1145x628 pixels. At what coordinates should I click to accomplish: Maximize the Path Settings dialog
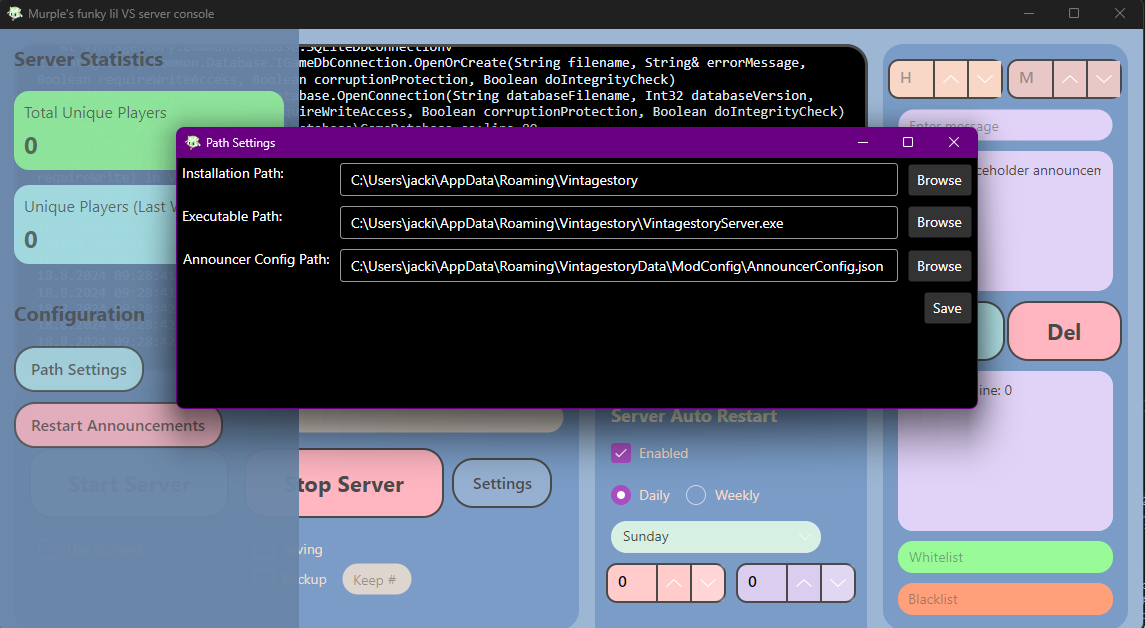click(908, 143)
